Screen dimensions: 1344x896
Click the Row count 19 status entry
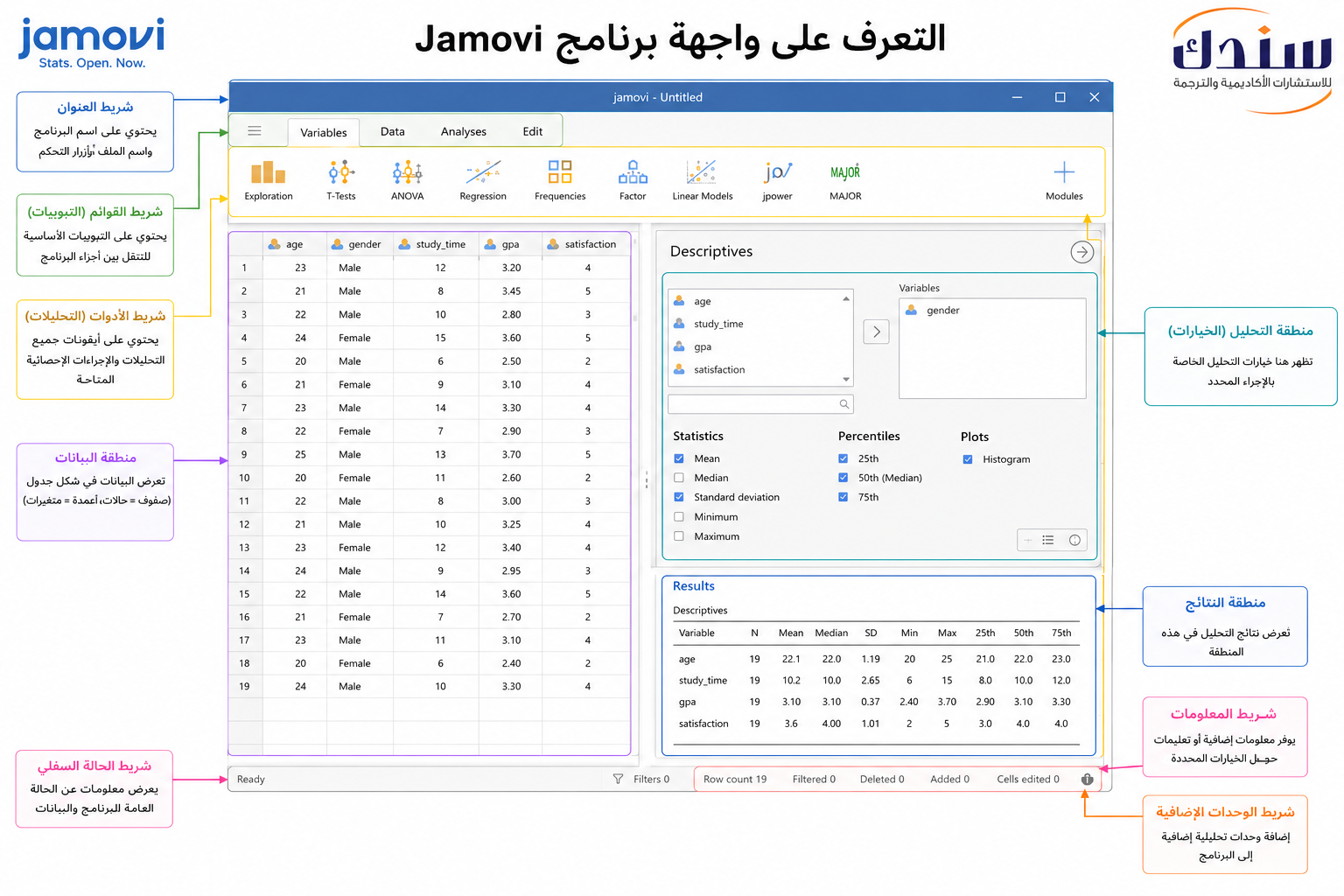tap(735, 779)
